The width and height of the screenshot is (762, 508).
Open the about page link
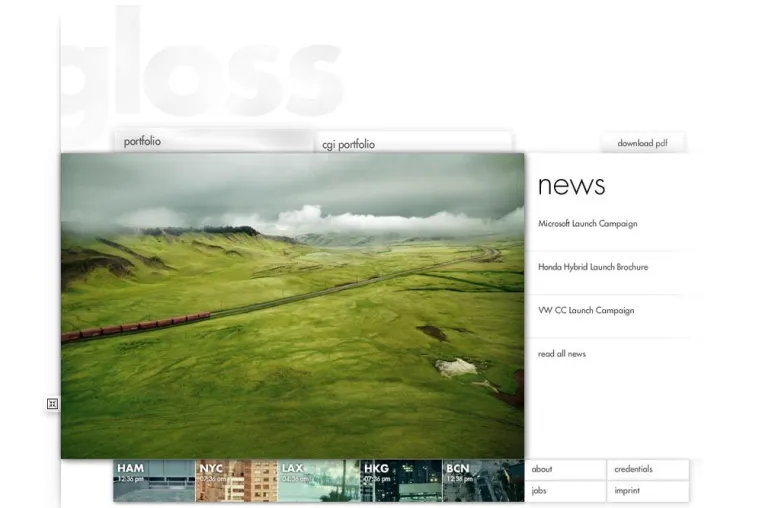point(566,470)
